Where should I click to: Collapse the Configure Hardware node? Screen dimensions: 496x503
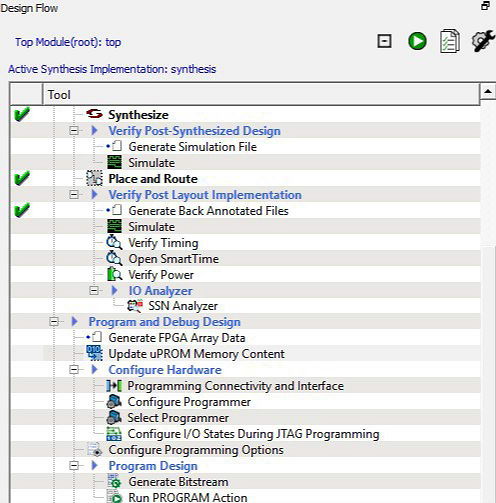click(x=74, y=370)
